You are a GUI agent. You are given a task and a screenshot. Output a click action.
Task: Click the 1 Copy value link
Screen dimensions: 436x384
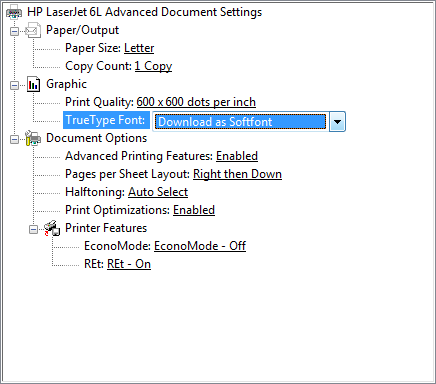[x=153, y=66]
